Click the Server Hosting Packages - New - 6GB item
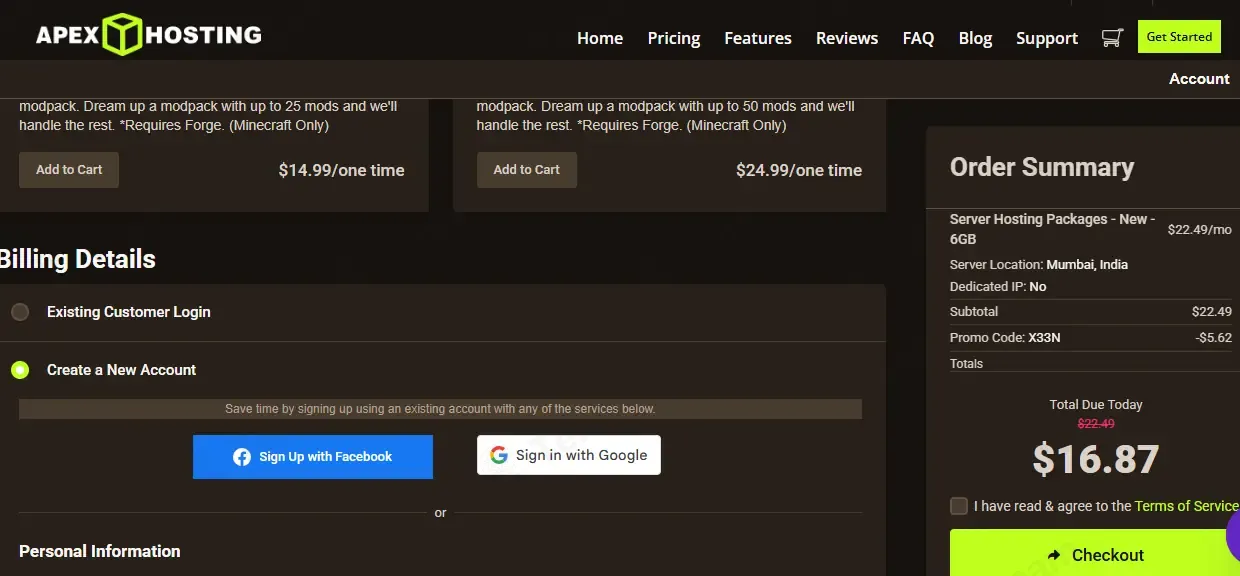 coord(1053,229)
